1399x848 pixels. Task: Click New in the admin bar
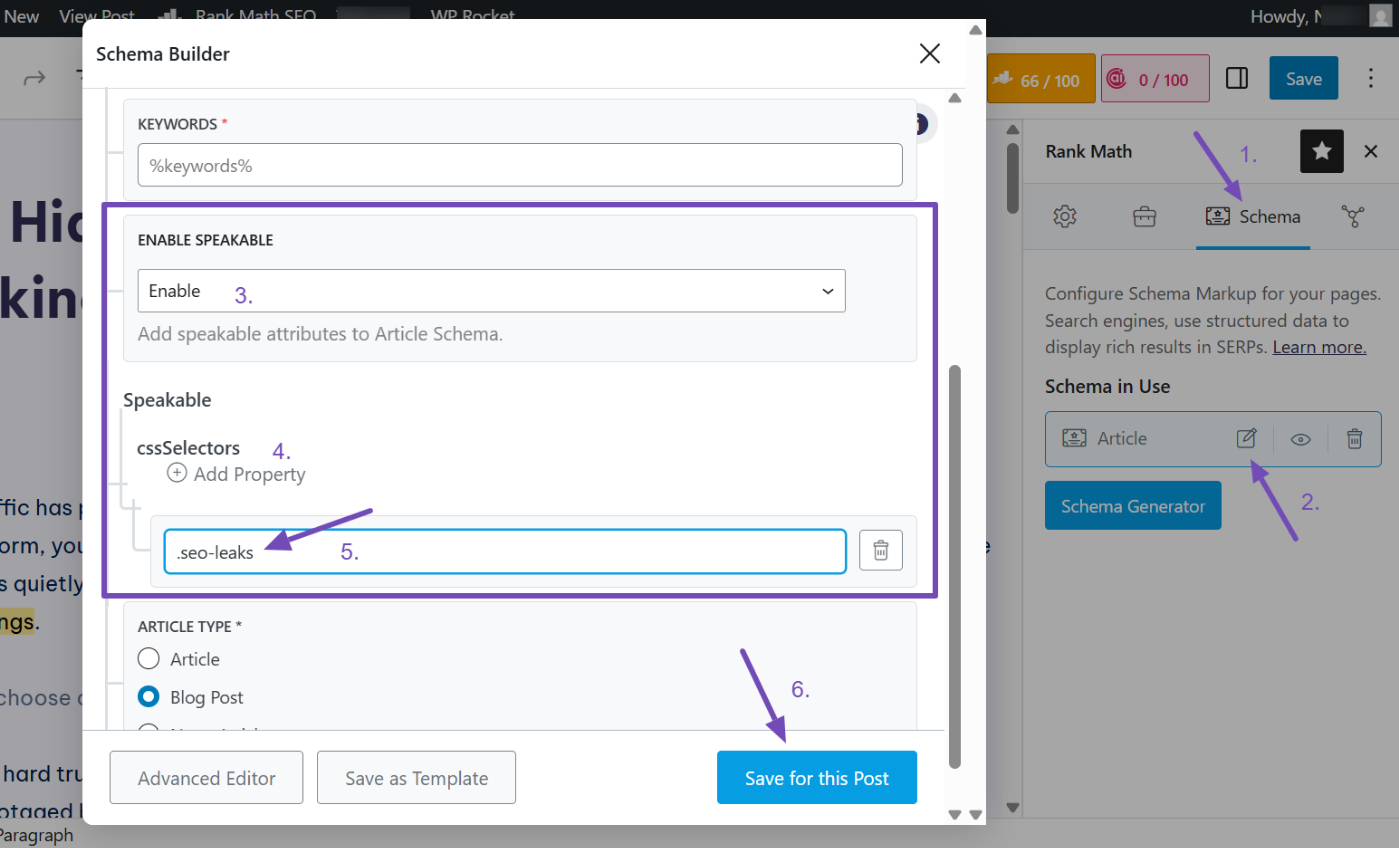[22, 16]
